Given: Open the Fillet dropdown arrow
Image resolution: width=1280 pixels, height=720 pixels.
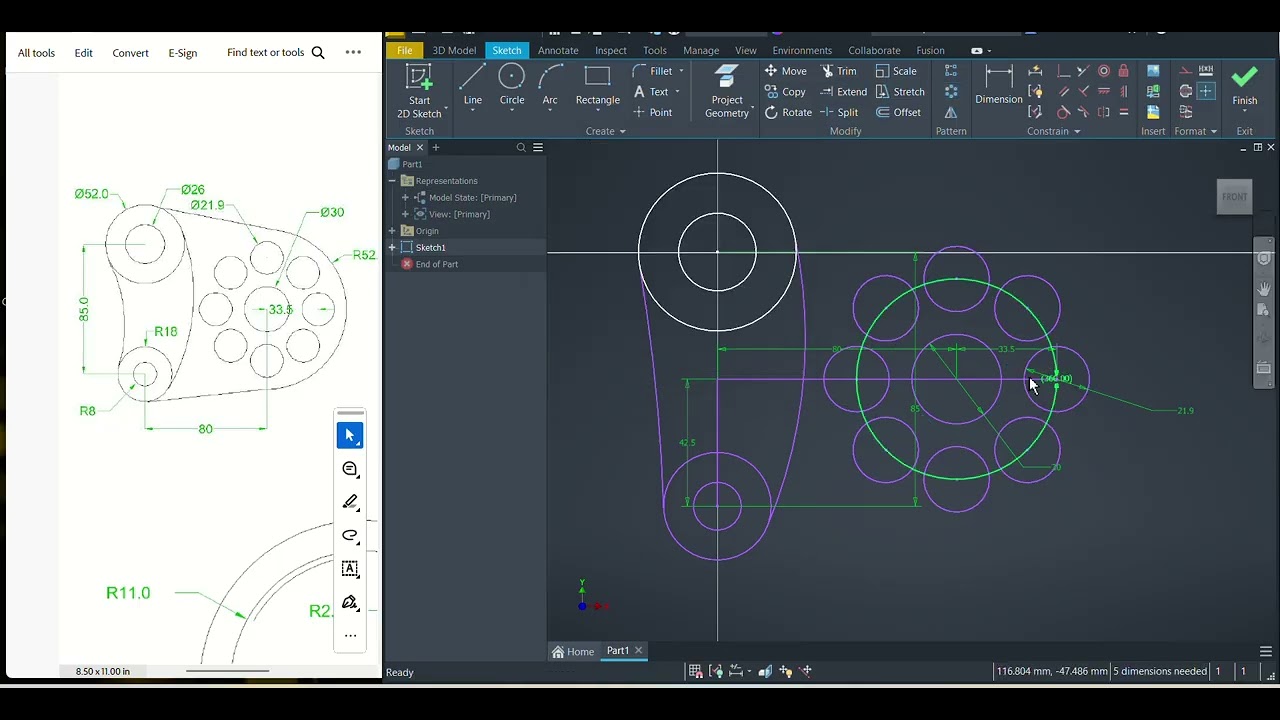Looking at the screenshot, I should (682, 71).
